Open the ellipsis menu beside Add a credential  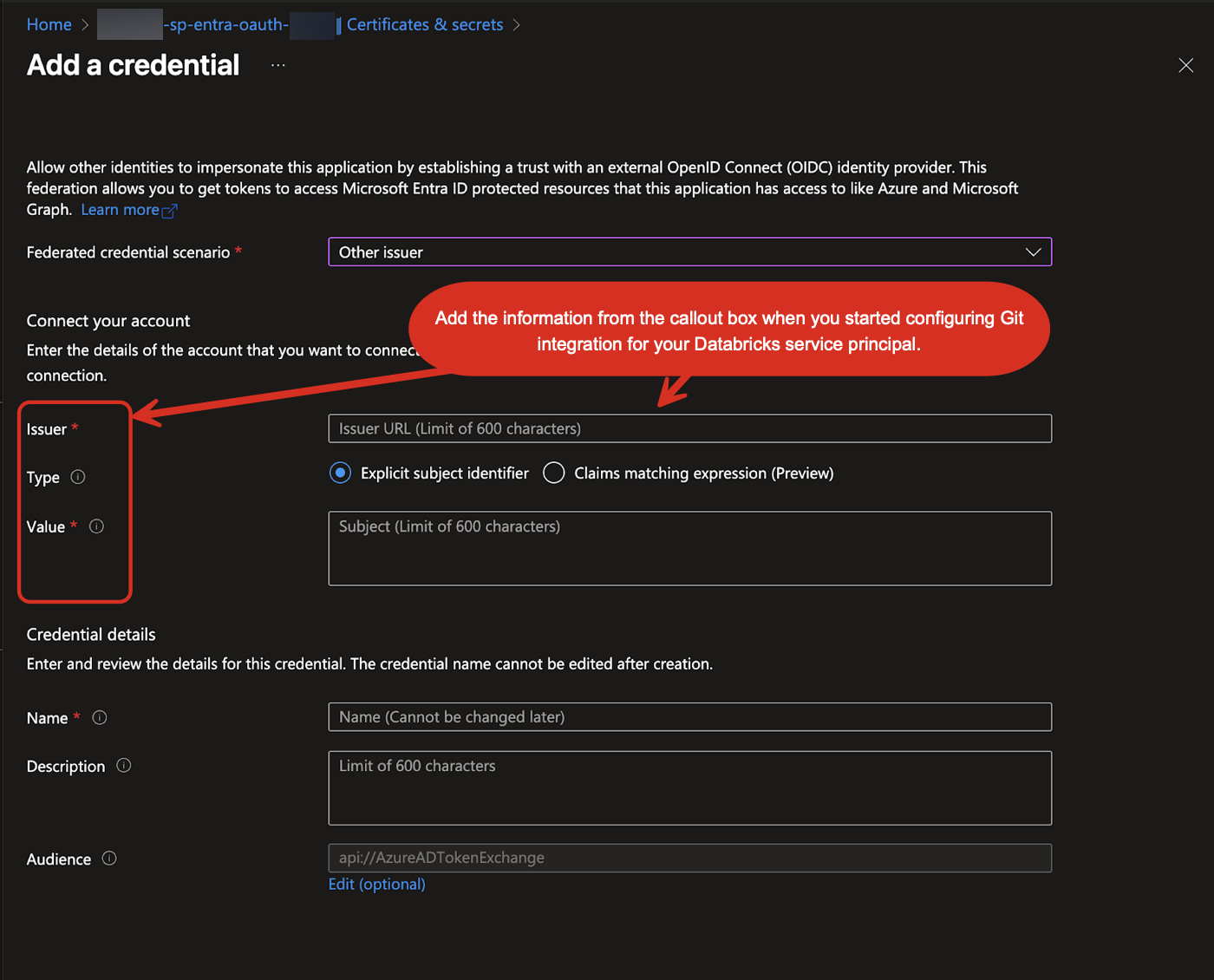click(x=277, y=64)
